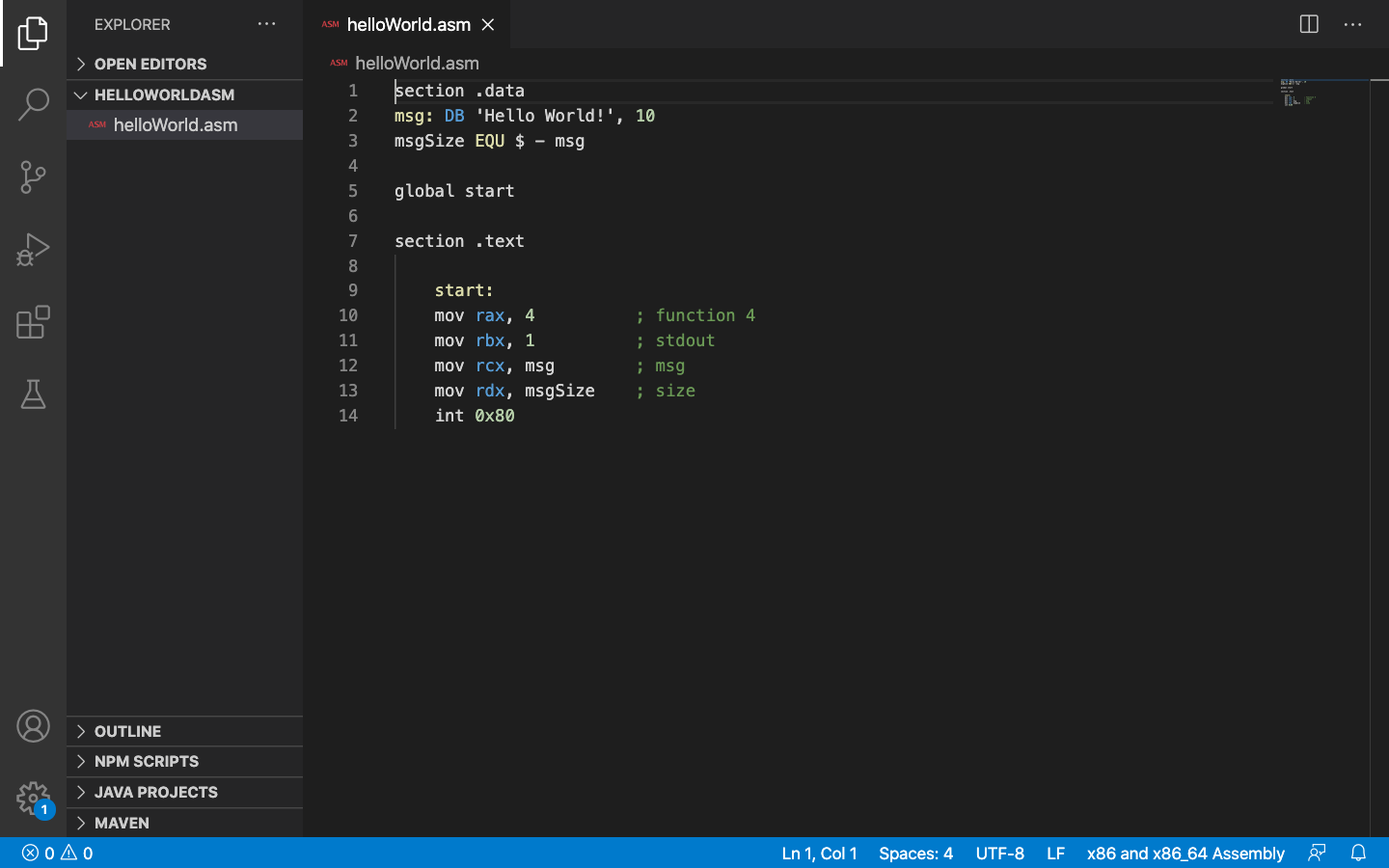Viewport: 1389px width, 868px height.
Task: Click the '; function 4' comment
Action: click(695, 315)
